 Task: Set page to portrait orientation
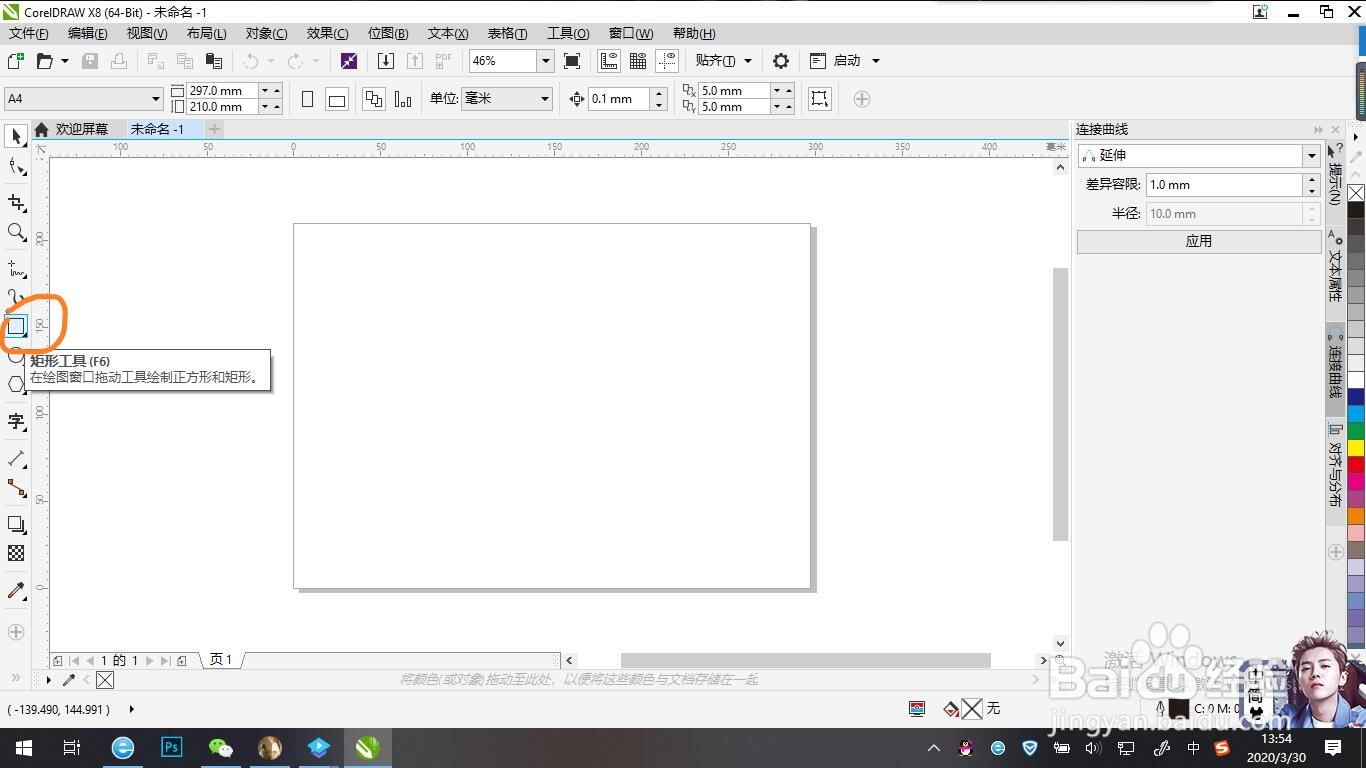(308, 99)
